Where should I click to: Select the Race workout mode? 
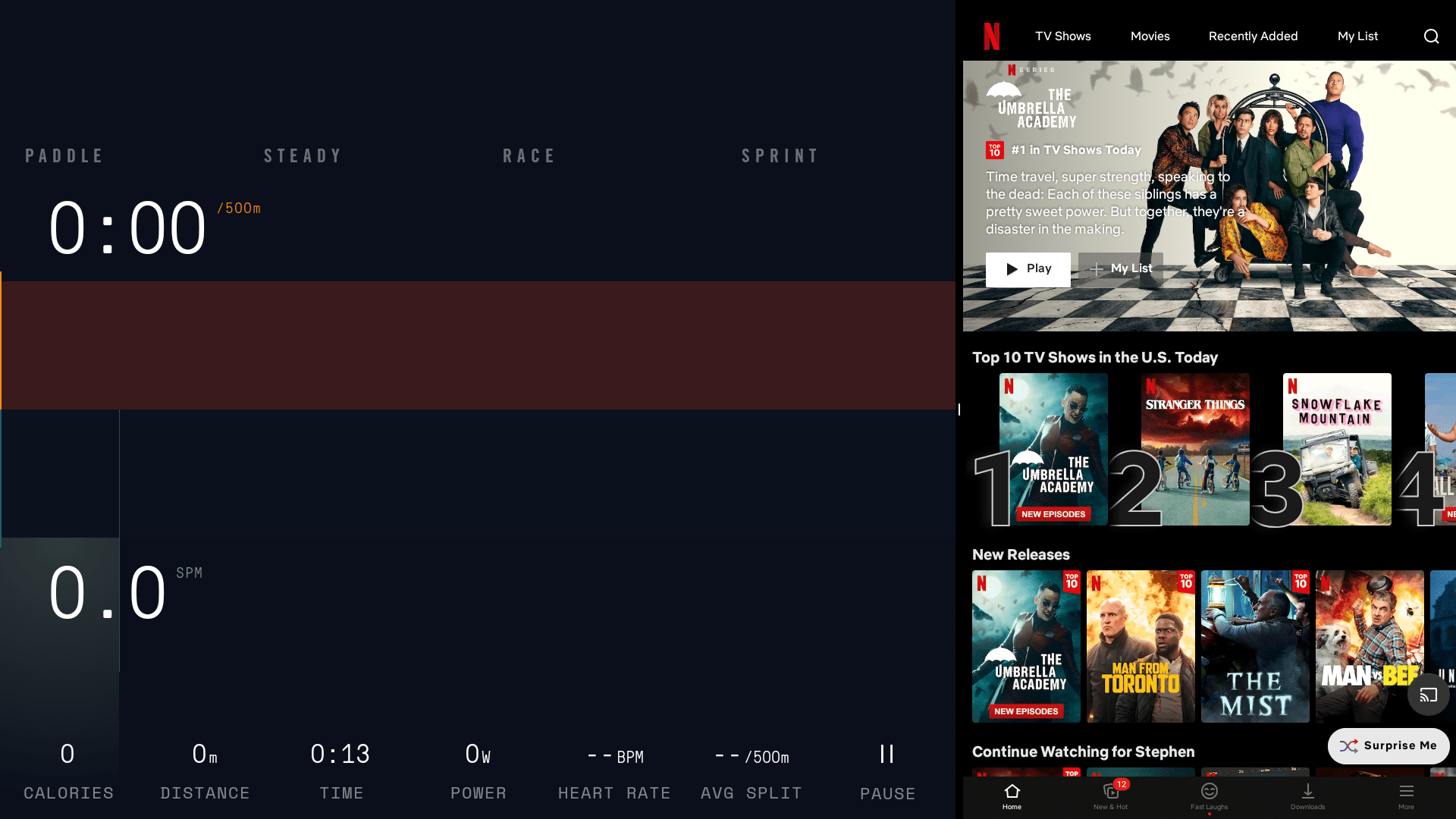(529, 155)
